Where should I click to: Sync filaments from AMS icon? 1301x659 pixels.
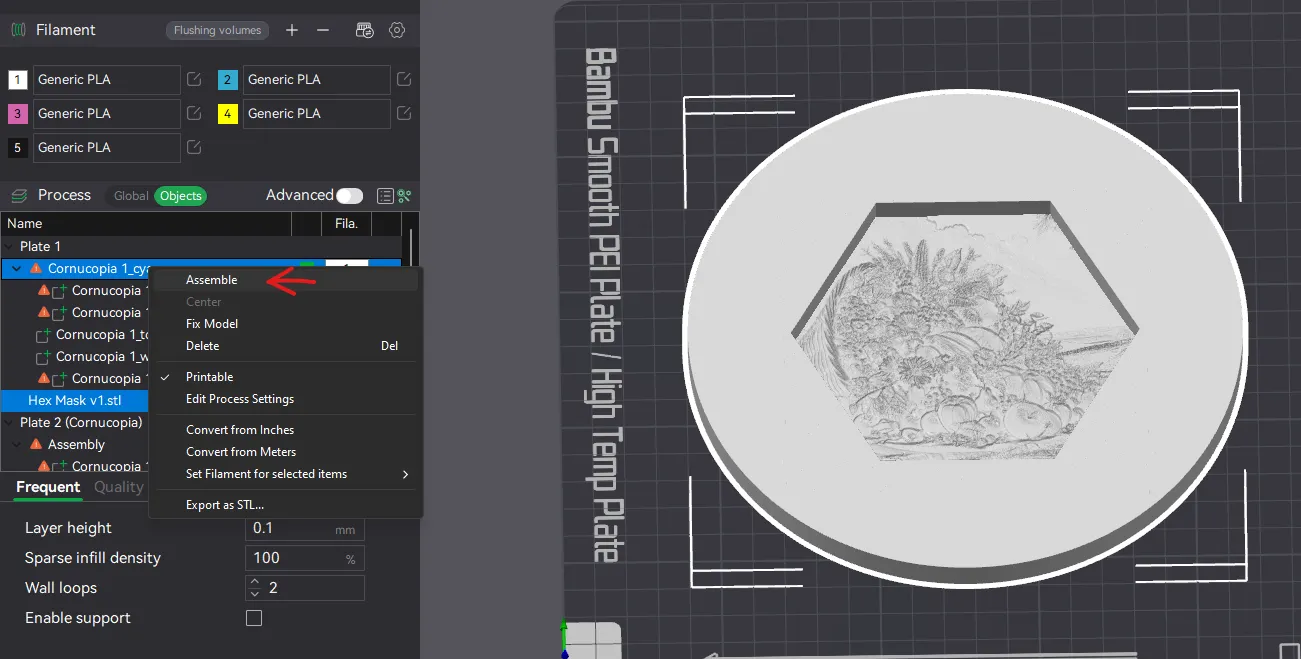coord(365,30)
